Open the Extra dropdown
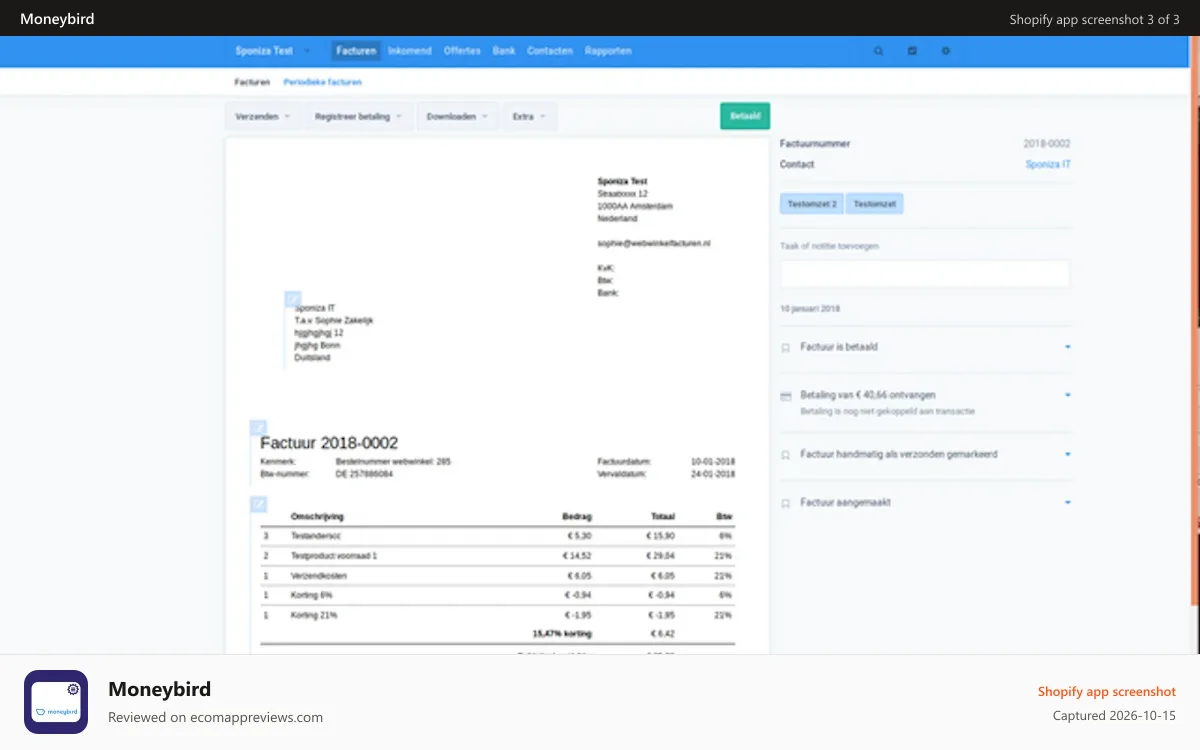The width and height of the screenshot is (1200, 750). [529, 117]
